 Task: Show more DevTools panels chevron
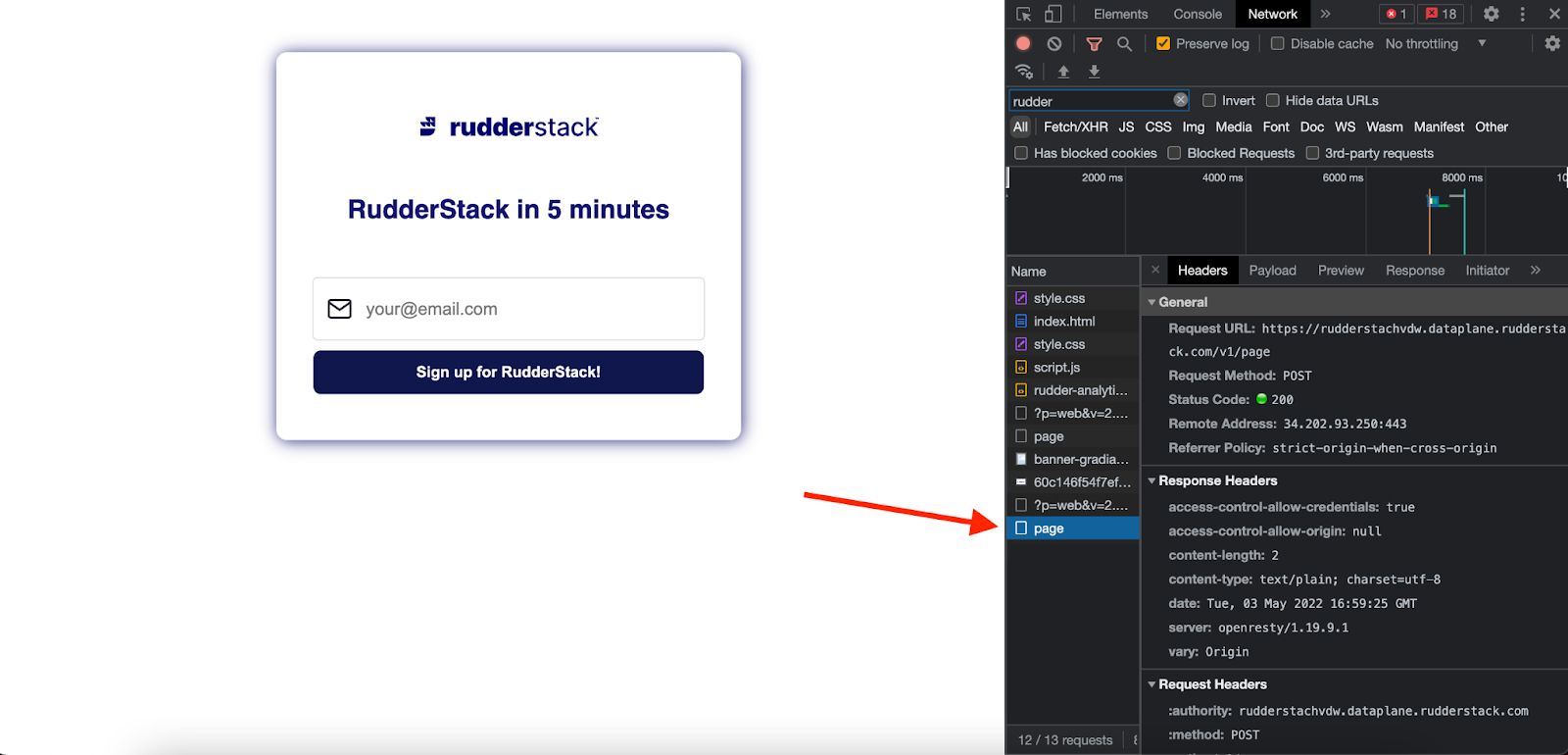[1325, 14]
